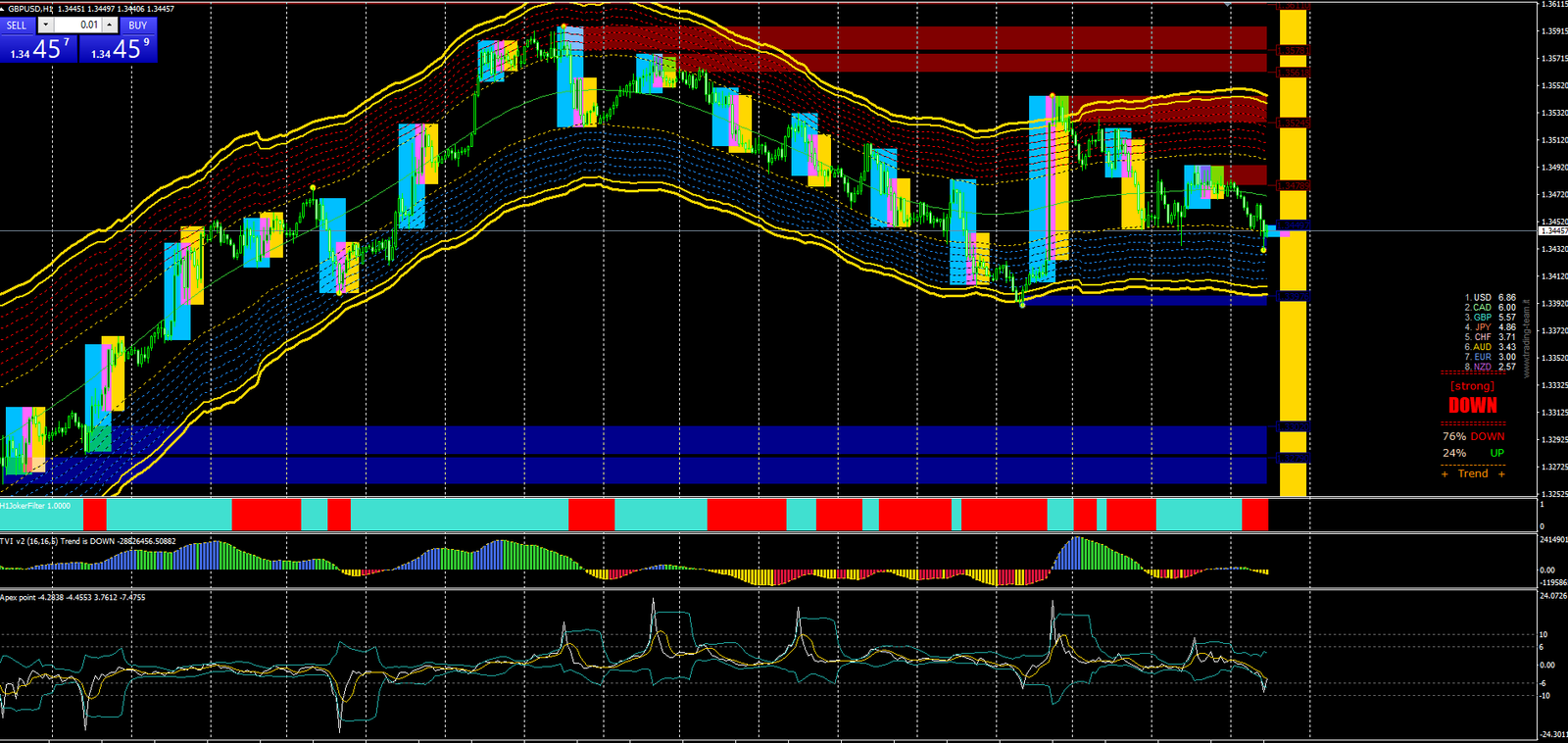The image size is (1568, 743).
Task: Click the 76% DOWN percentage readout
Action: (1472, 436)
